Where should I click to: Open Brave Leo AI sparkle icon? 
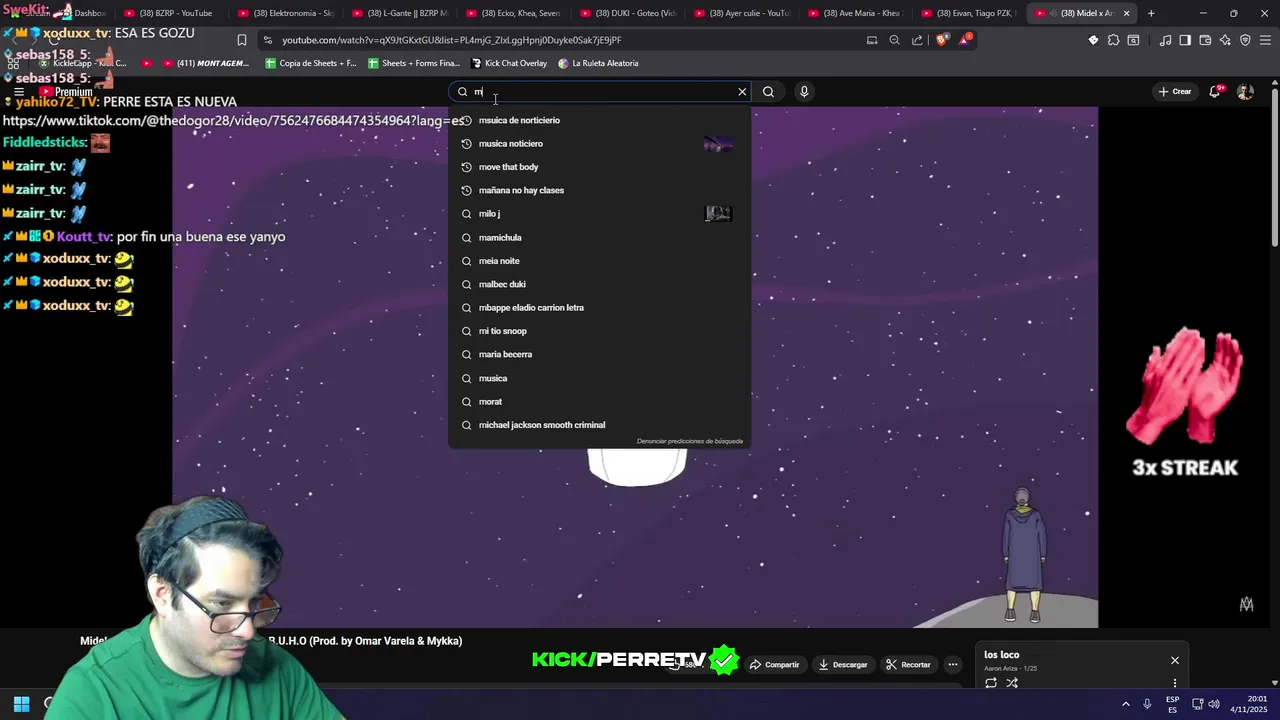tap(1225, 40)
